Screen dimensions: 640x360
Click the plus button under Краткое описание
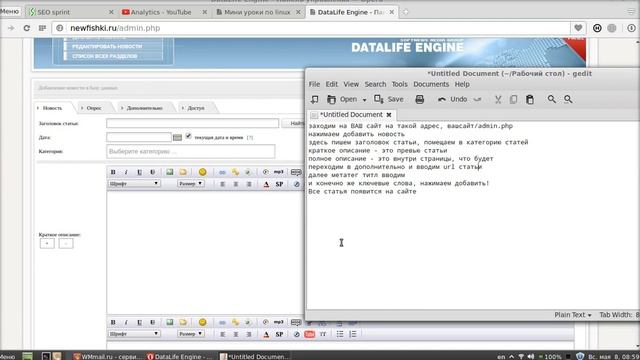point(47,244)
